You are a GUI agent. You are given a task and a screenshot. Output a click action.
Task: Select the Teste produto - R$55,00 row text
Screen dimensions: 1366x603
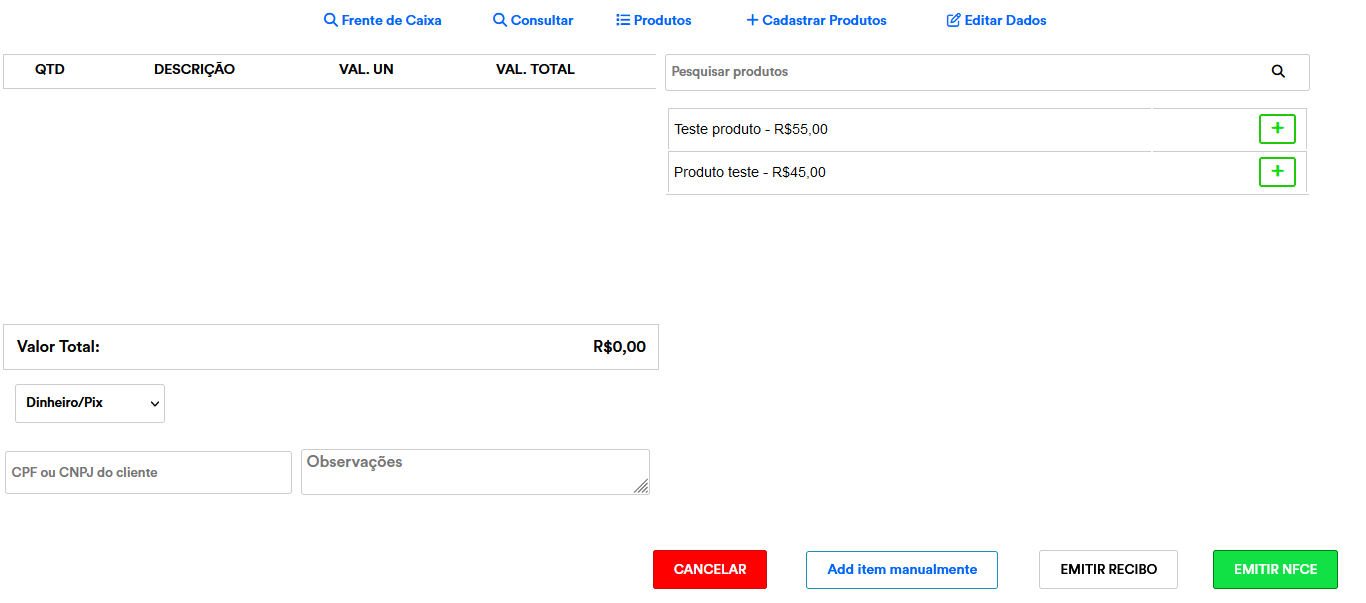751,130
